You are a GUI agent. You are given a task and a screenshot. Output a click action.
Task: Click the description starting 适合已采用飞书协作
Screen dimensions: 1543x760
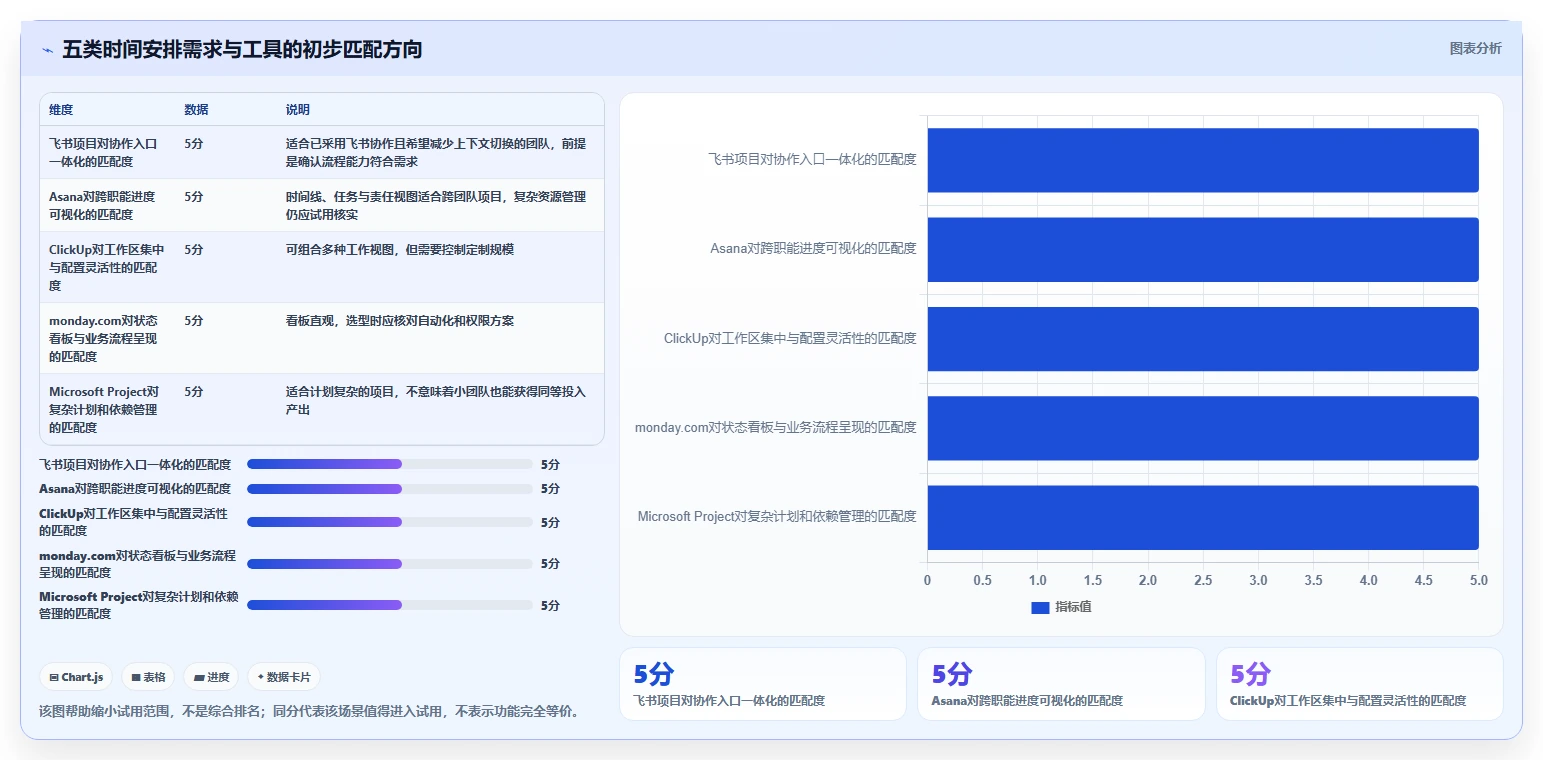[436, 152]
